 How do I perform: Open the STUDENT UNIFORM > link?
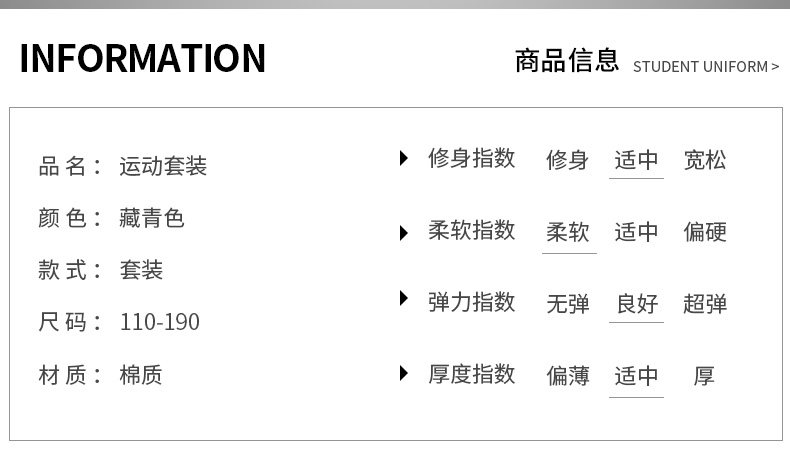(x=706, y=67)
